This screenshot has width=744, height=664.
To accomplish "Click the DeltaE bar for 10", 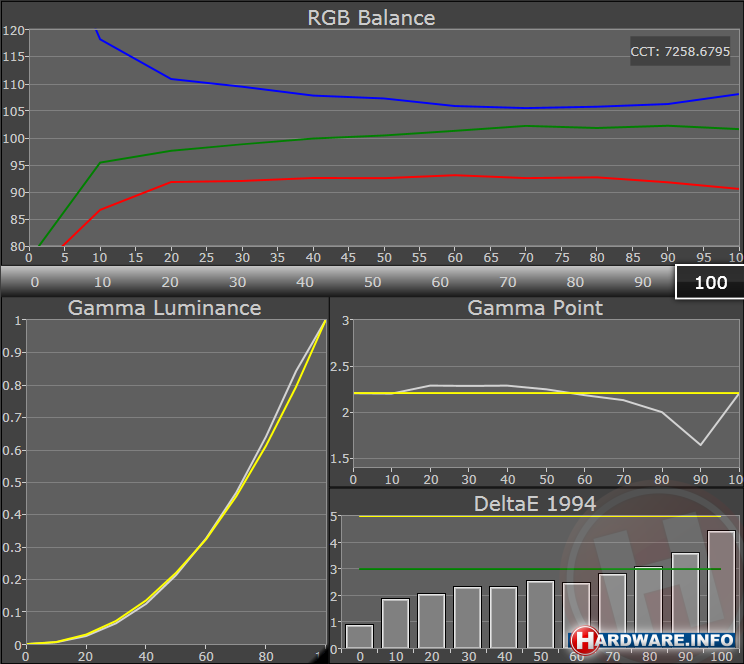I will [395, 624].
